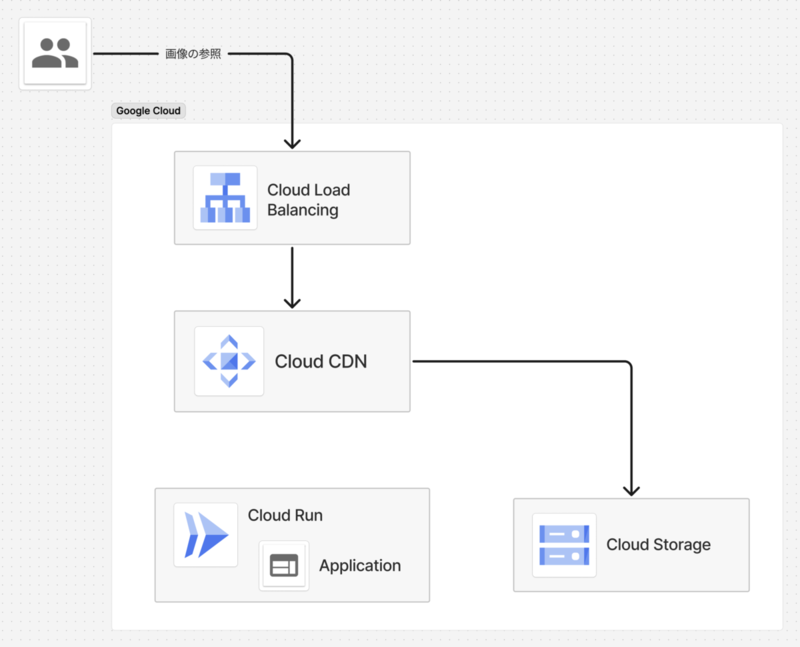Screen dimensions: 800x647
Task: Select the Cloud Run icon
Action: click(206, 535)
